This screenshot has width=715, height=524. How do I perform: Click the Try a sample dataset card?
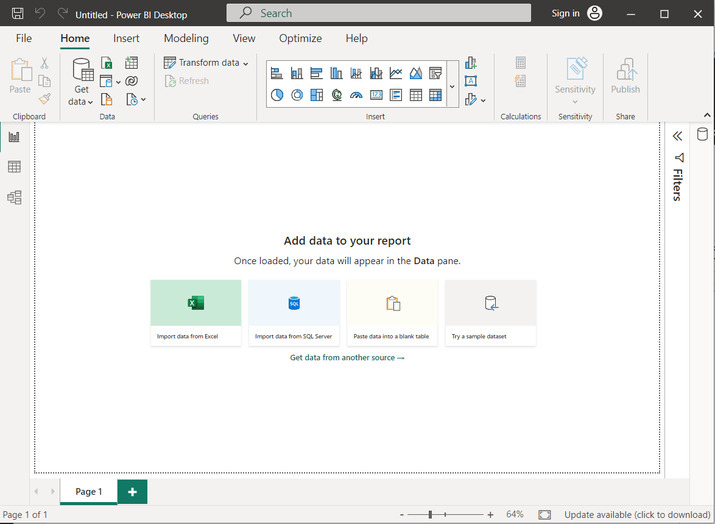491,313
